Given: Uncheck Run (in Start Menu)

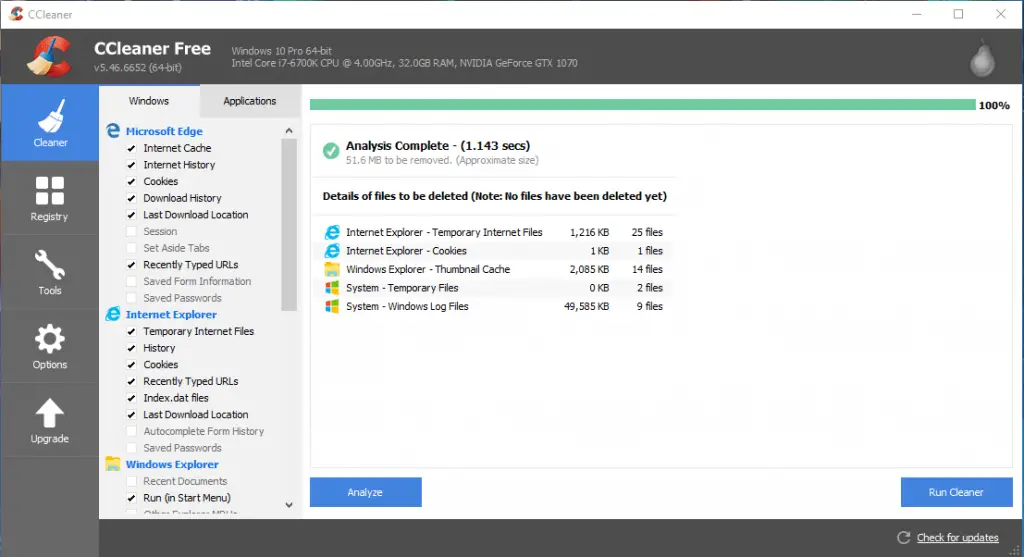Looking at the screenshot, I should click(131, 498).
